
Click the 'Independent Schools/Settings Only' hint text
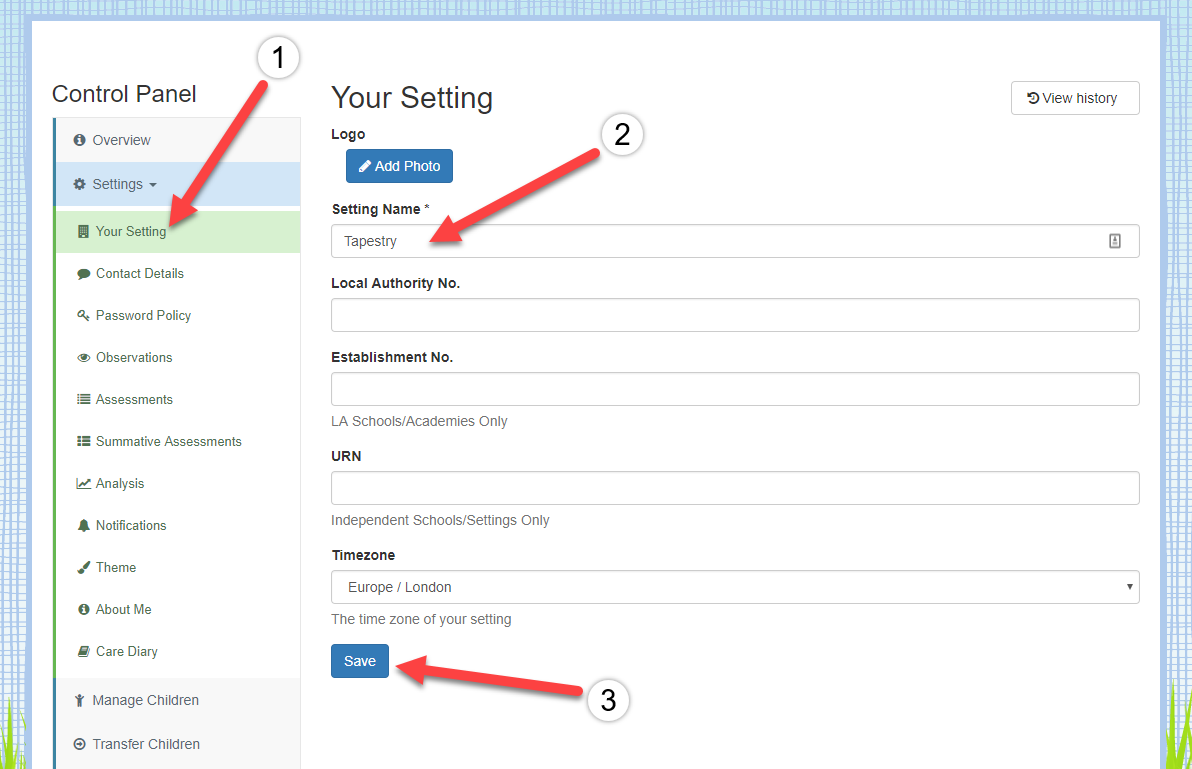point(440,521)
